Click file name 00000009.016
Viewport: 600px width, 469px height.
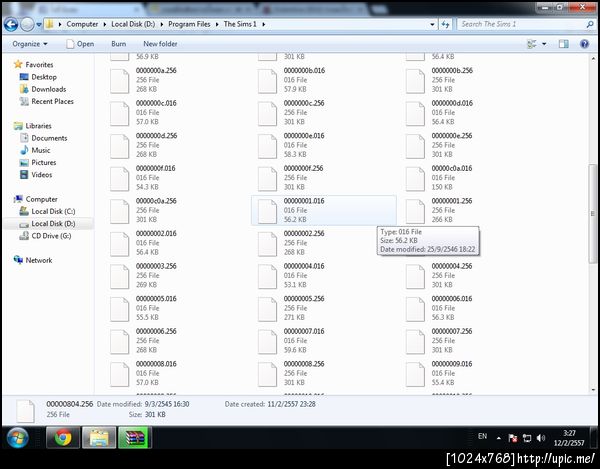(x=452, y=363)
